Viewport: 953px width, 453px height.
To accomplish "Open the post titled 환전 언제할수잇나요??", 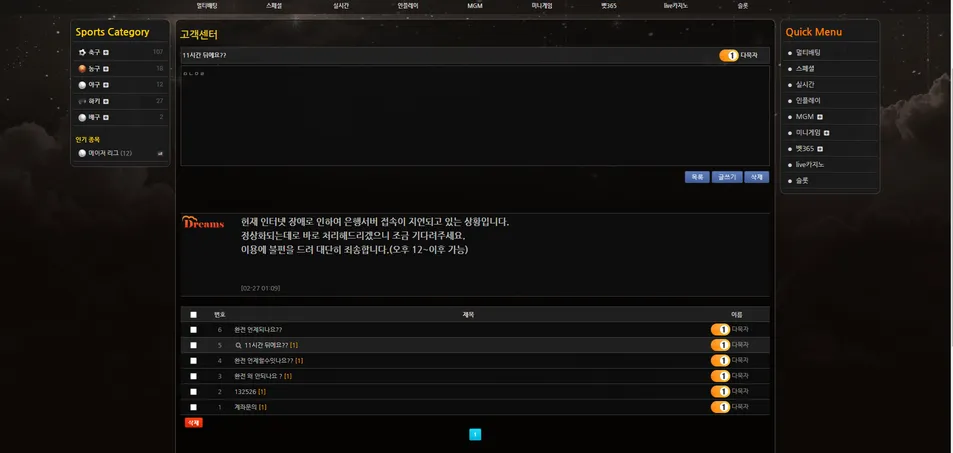I will pos(264,361).
